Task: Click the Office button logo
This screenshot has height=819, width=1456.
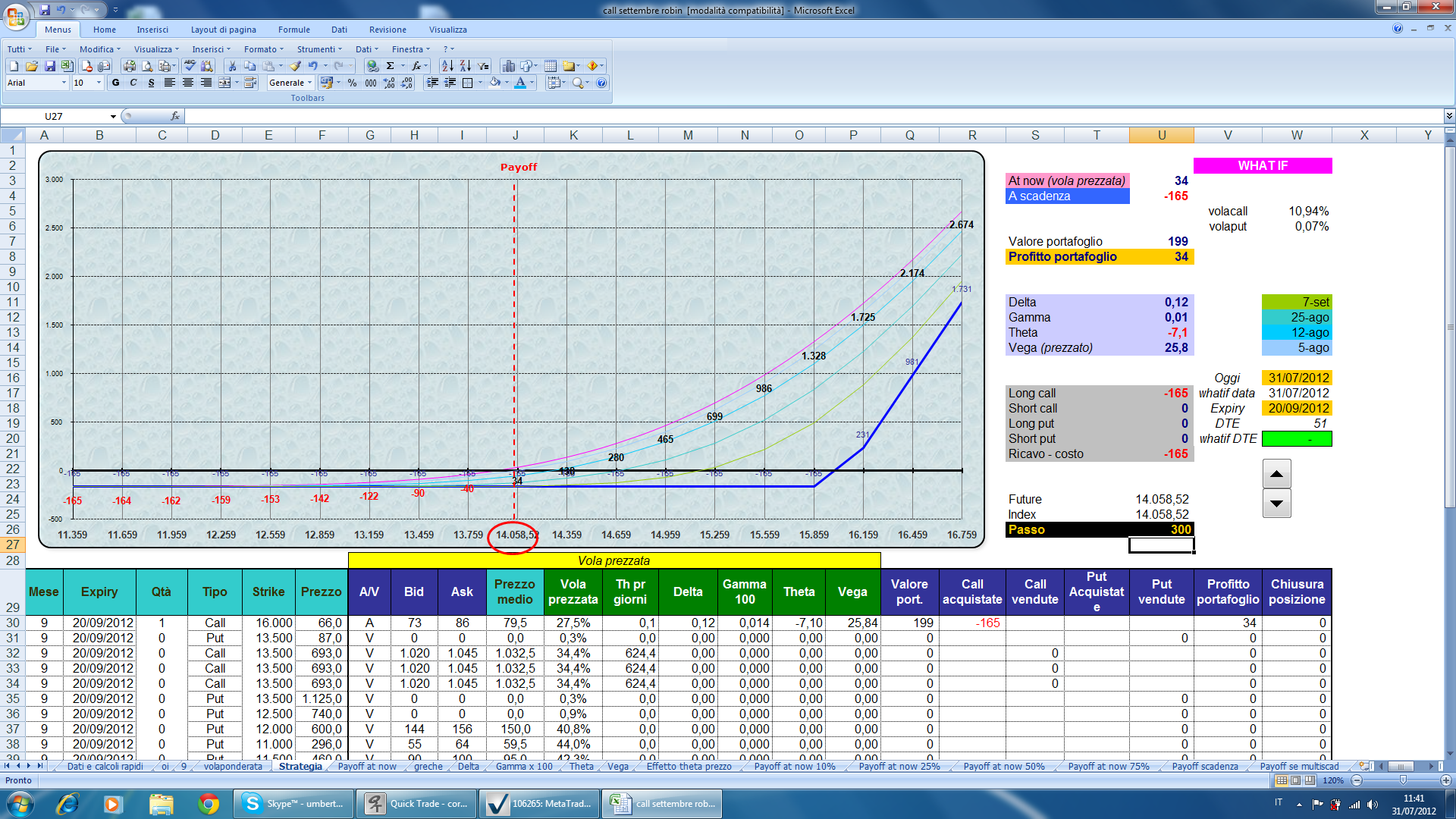Action: (16, 15)
